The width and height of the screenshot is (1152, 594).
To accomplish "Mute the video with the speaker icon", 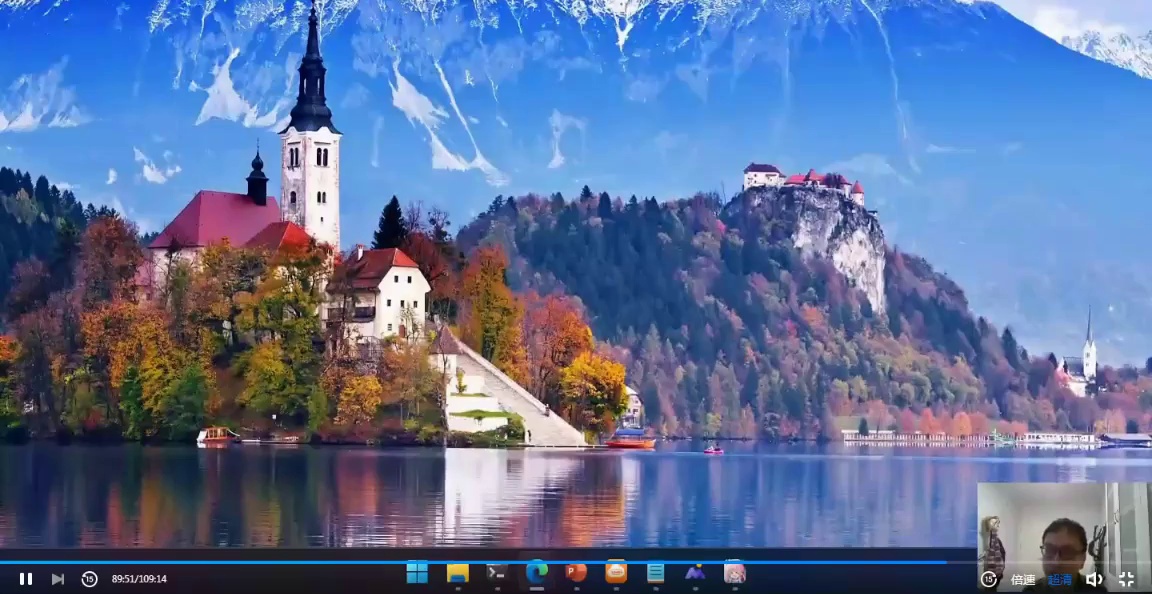I will pyautogui.click(x=1094, y=579).
